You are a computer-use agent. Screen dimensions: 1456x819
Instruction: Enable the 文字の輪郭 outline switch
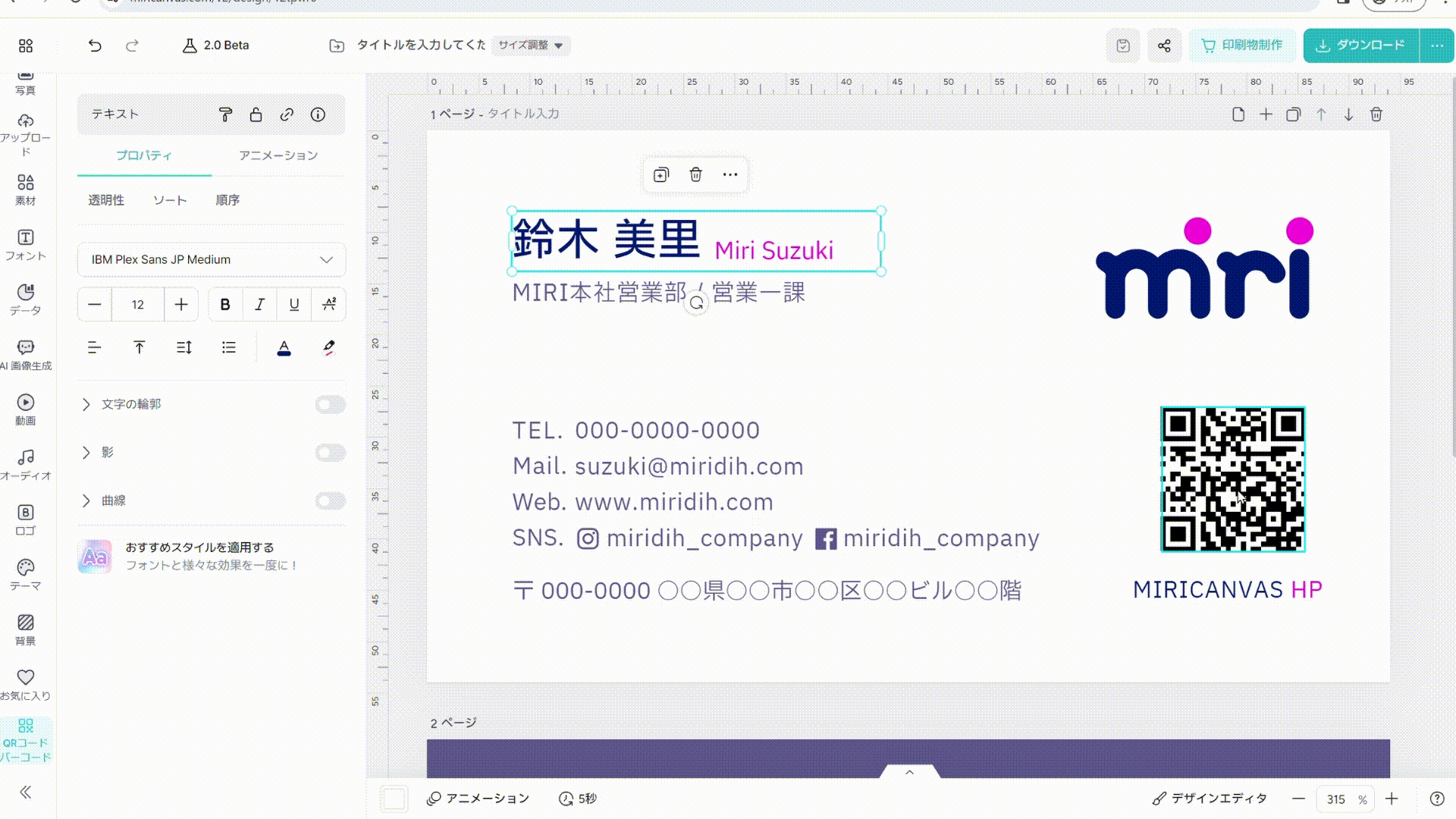(331, 404)
